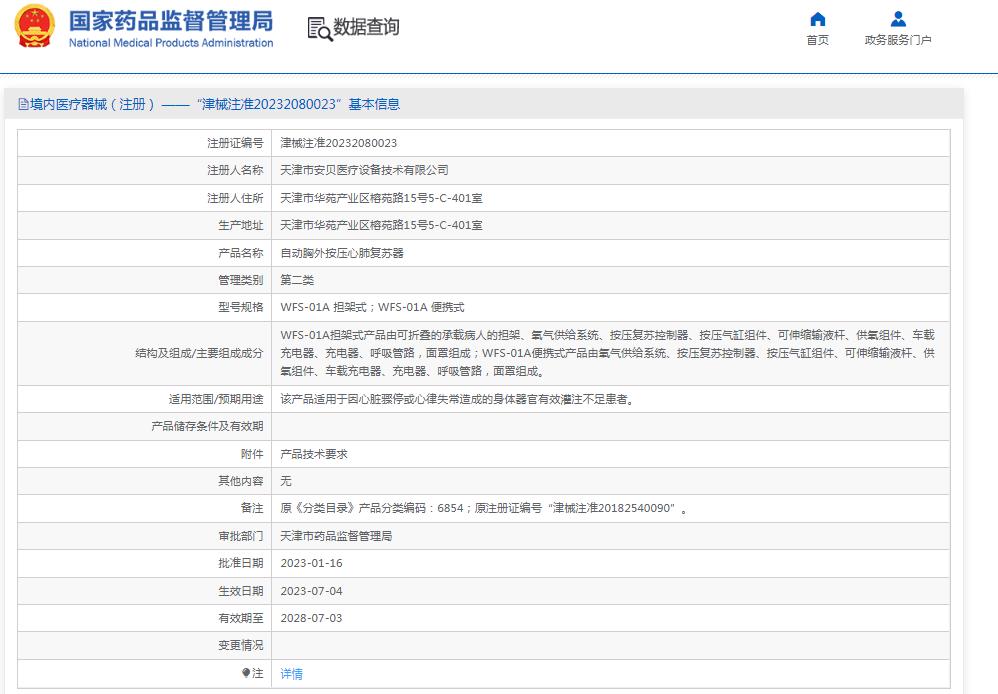Click the 生产地址 row label
The width and height of the screenshot is (998, 694).
click(x=241, y=225)
